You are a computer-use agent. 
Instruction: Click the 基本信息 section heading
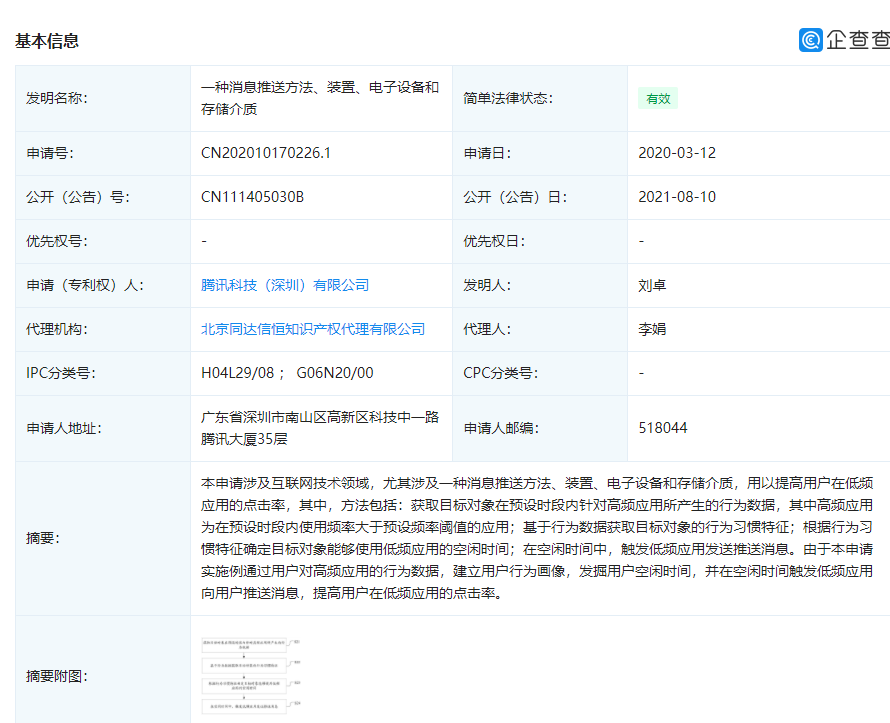(x=47, y=41)
